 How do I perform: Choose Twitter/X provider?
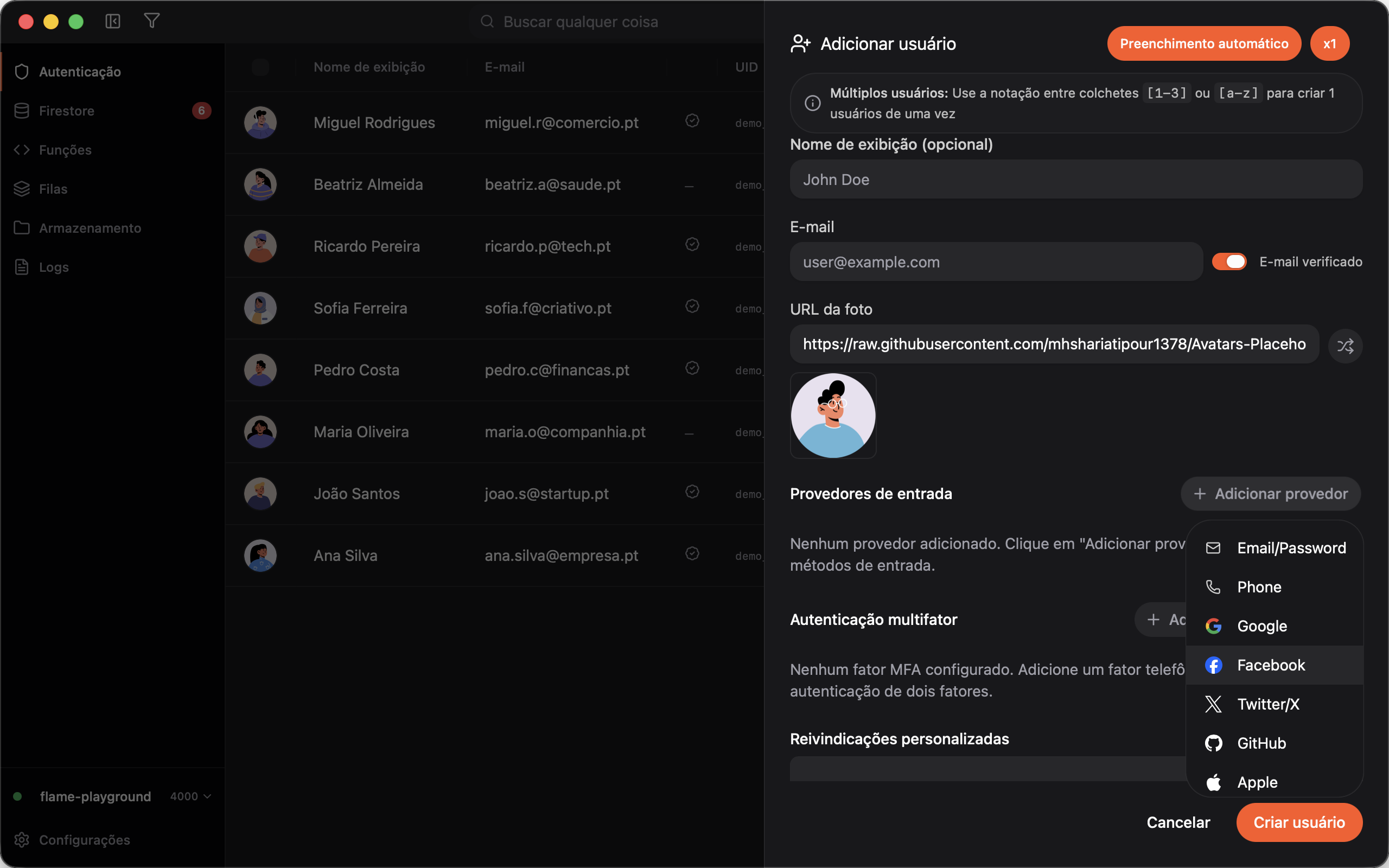pyautogui.click(x=1275, y=704)
